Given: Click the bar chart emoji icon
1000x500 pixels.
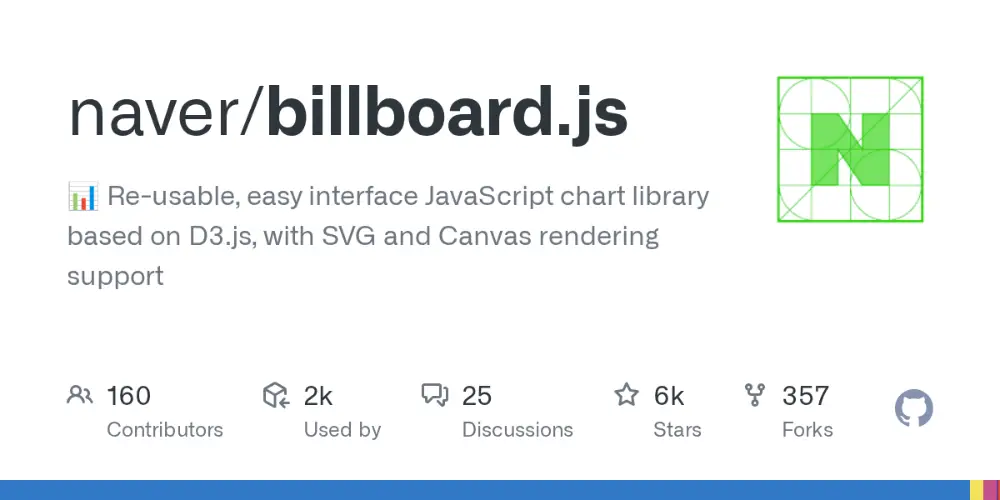Looking at the screenshot, I should (82, 196).
